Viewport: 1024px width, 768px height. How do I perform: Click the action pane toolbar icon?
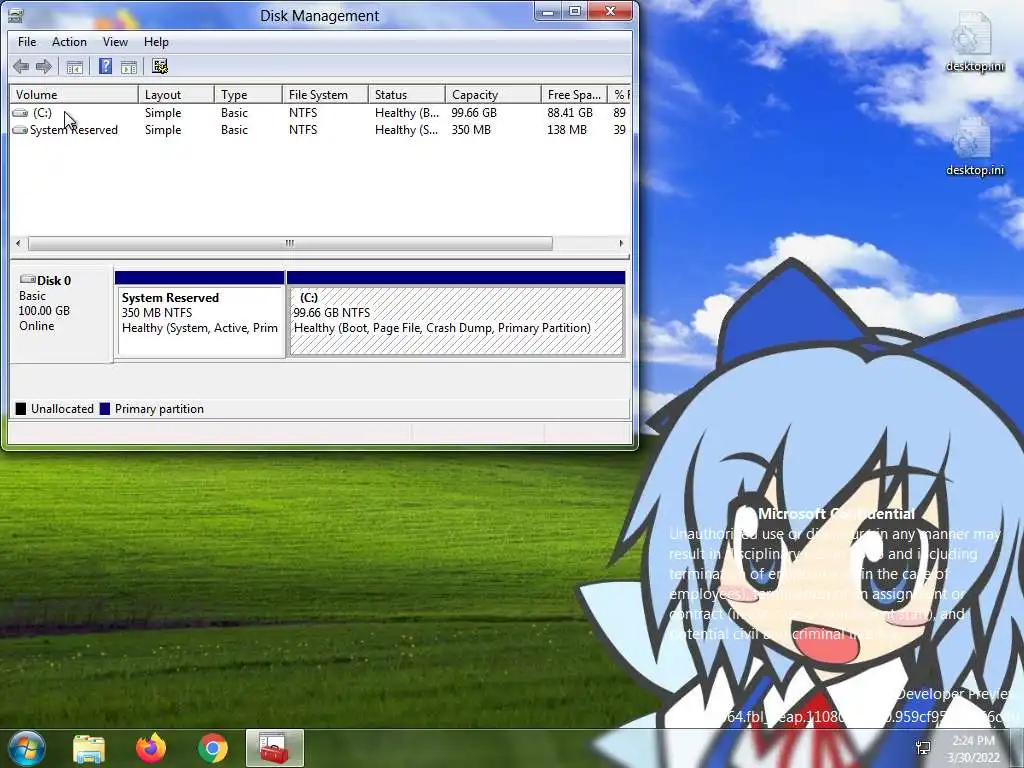(x=129, y=67)
